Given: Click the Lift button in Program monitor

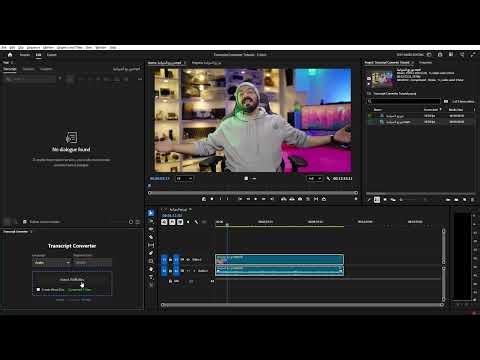Looking at the screenshot, I should tap(284, 199).
